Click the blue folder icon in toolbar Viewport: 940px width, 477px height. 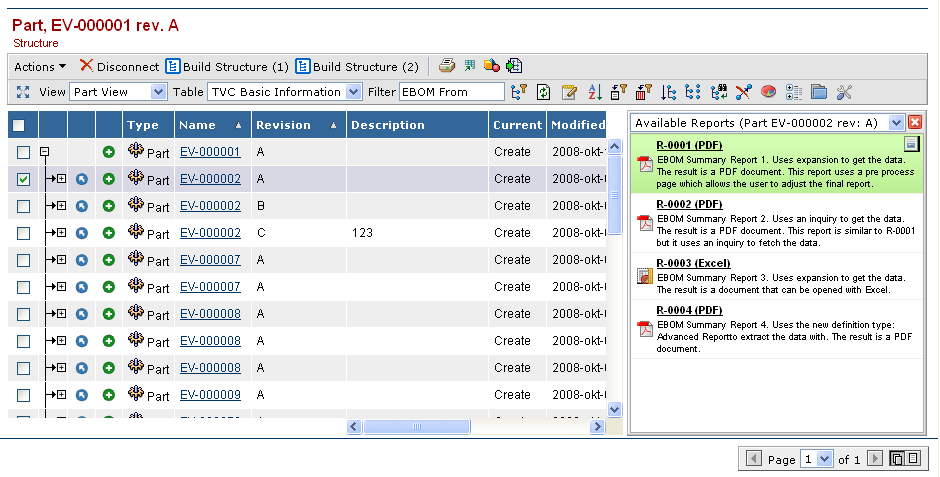pos(819,92)
